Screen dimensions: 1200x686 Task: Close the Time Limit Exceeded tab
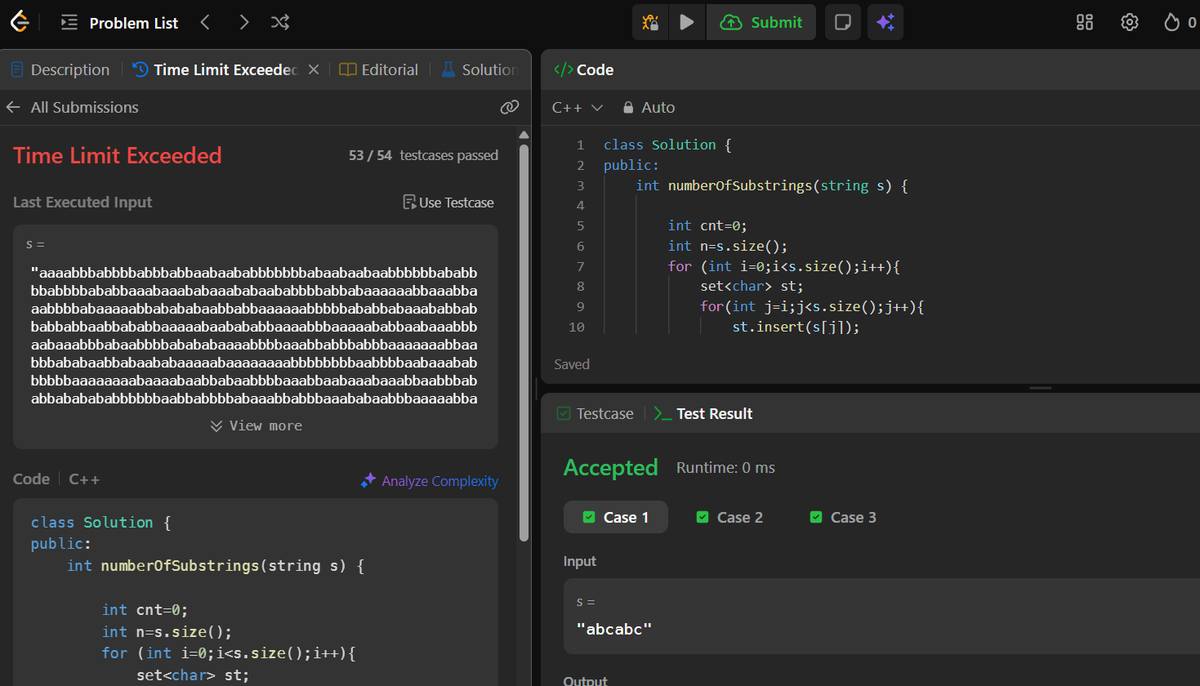(x=313, y=70)
